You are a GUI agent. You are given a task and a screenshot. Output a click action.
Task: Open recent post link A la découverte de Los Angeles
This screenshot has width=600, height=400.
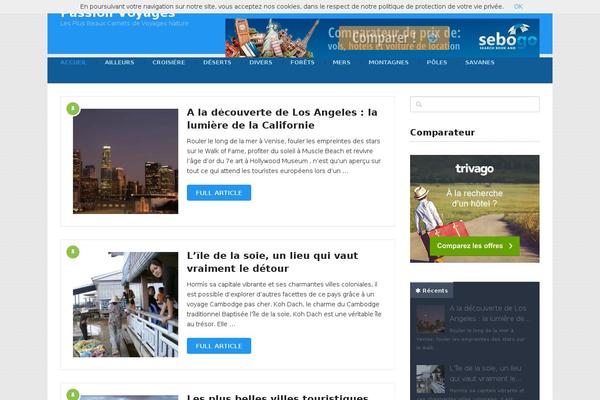pyautogui.click(x=490, y=313)
